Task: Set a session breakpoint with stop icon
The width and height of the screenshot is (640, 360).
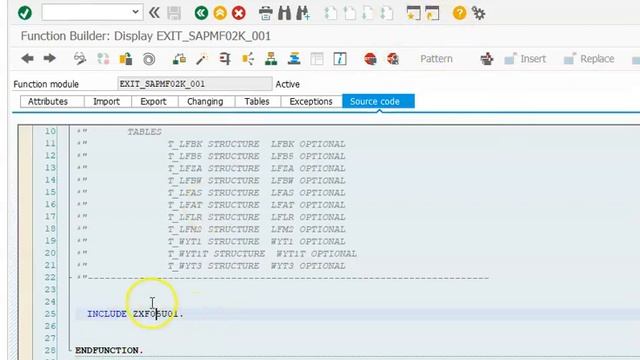Action: coord(370,59)
